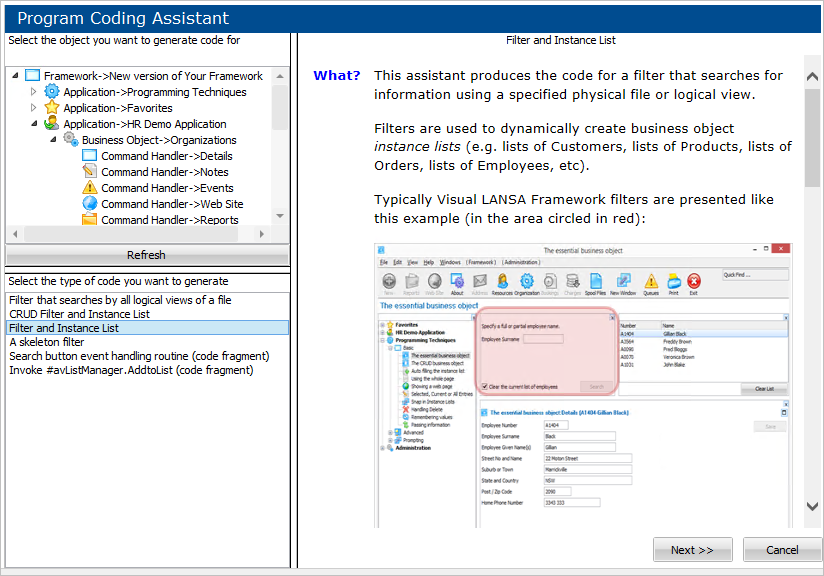824x576 pixels.
Task: Click help pane scroll up chevron
Action: (x=812, y=77)
